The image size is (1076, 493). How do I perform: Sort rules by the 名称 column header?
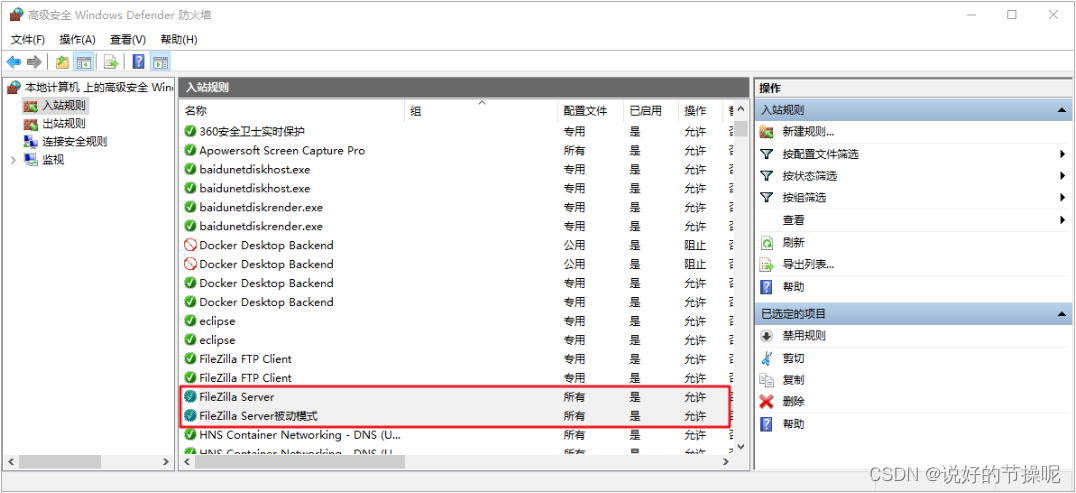coord(292,111)
